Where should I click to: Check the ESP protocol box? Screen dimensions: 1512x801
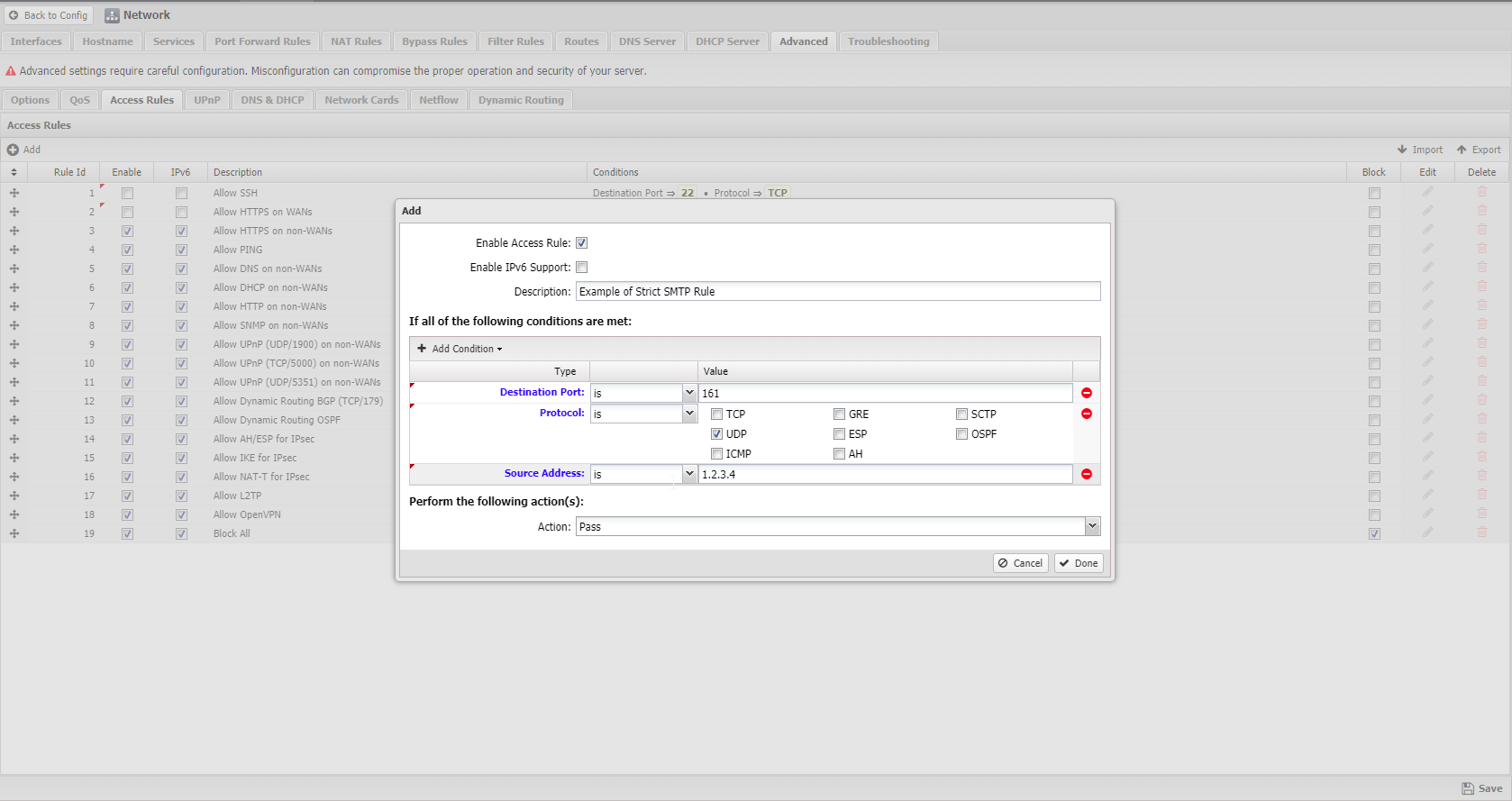[x=839, y=434]
